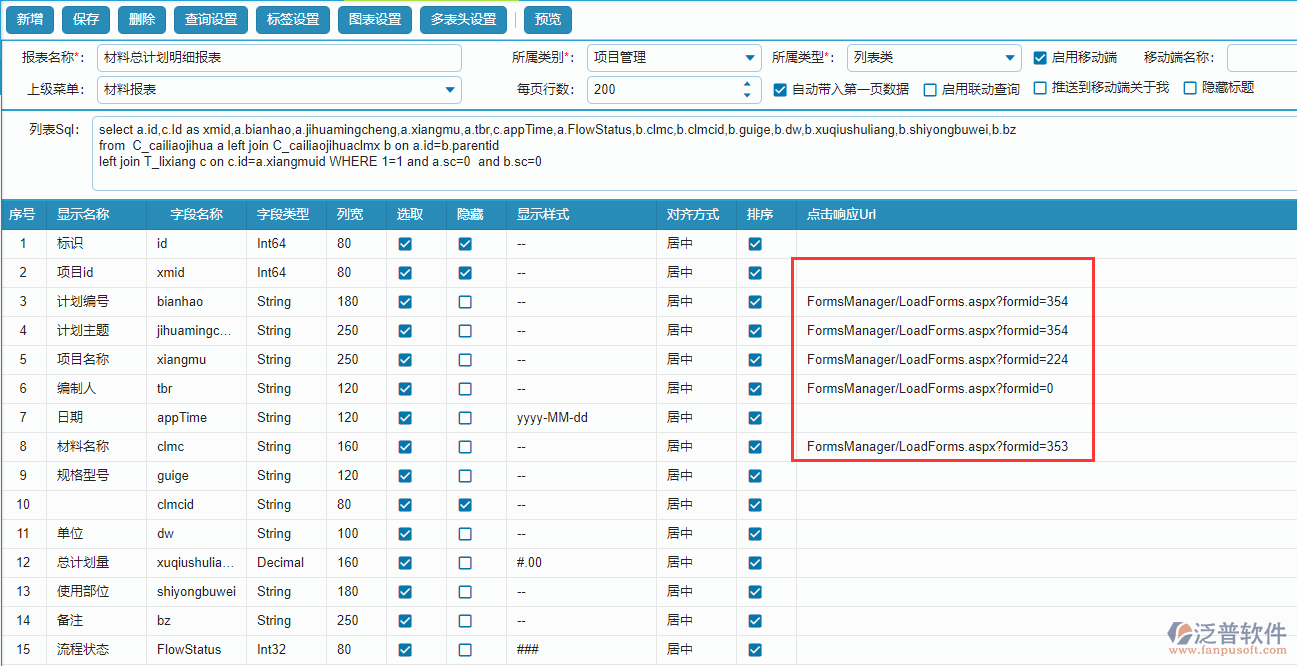Toggle the 隐藏 checkbox for clmcid row
1297x666 pixels.
point(465,505)
